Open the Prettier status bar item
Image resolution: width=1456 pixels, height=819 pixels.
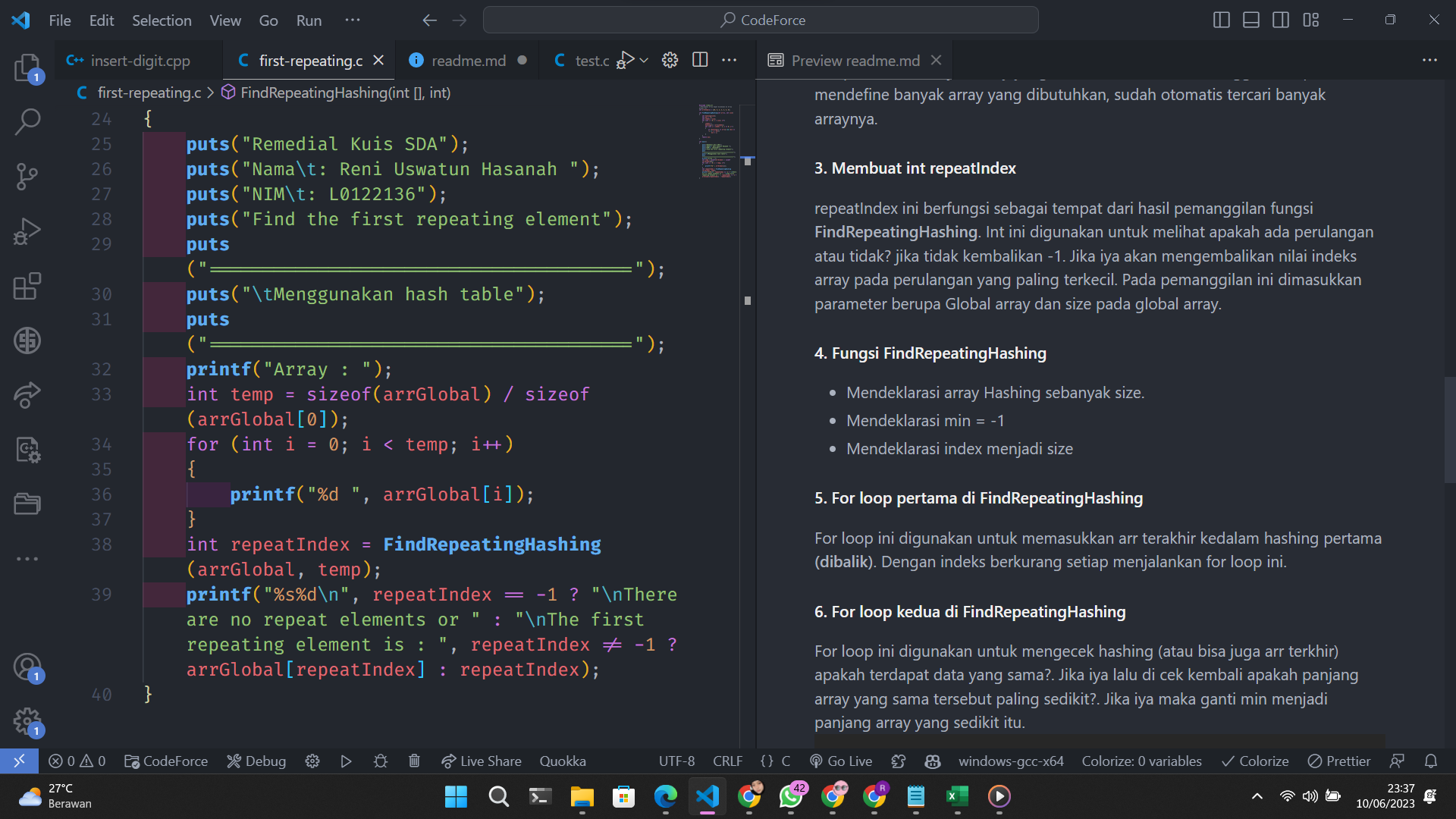click(1339, 761)
